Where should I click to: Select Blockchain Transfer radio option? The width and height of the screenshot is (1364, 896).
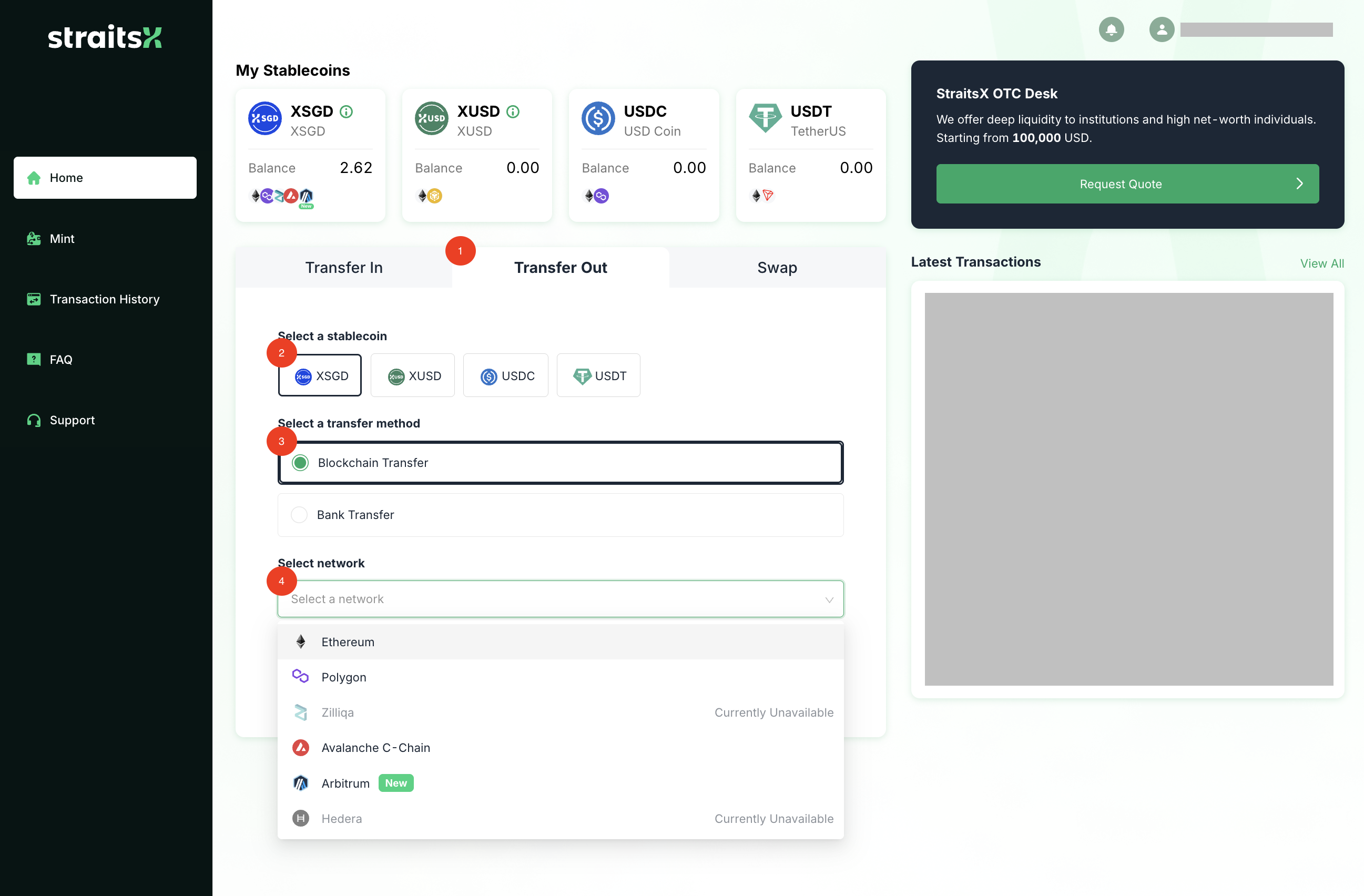(x=300, y=463)
